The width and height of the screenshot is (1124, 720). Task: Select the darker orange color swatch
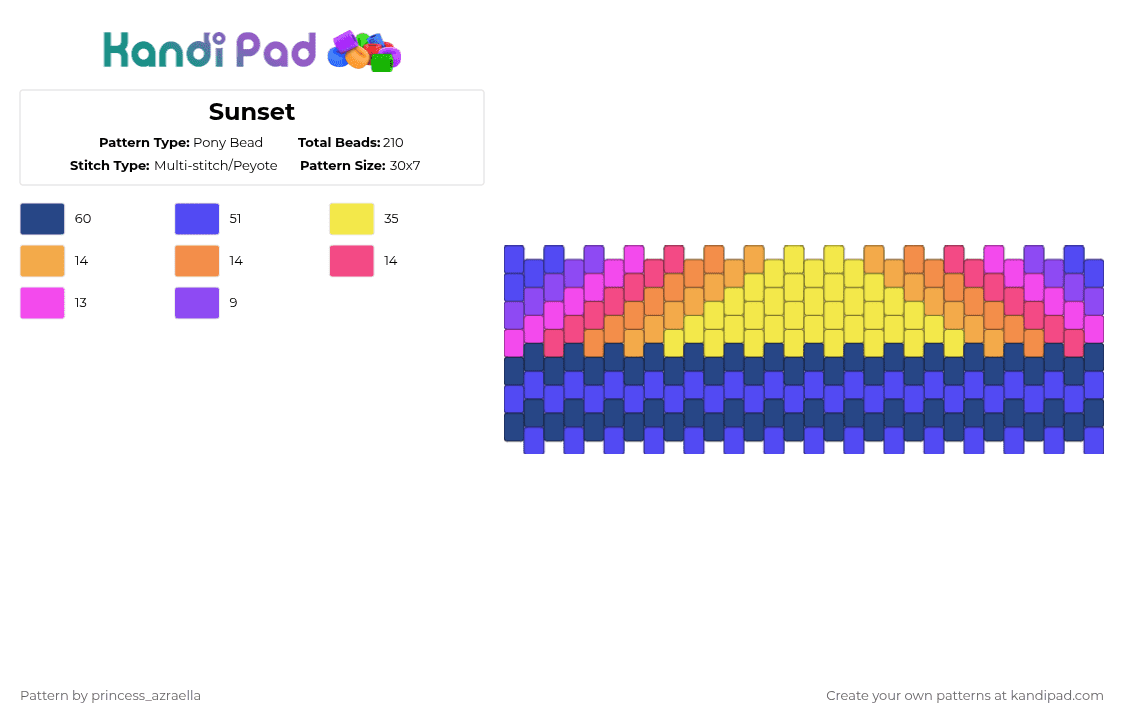(x=197, y=261)
